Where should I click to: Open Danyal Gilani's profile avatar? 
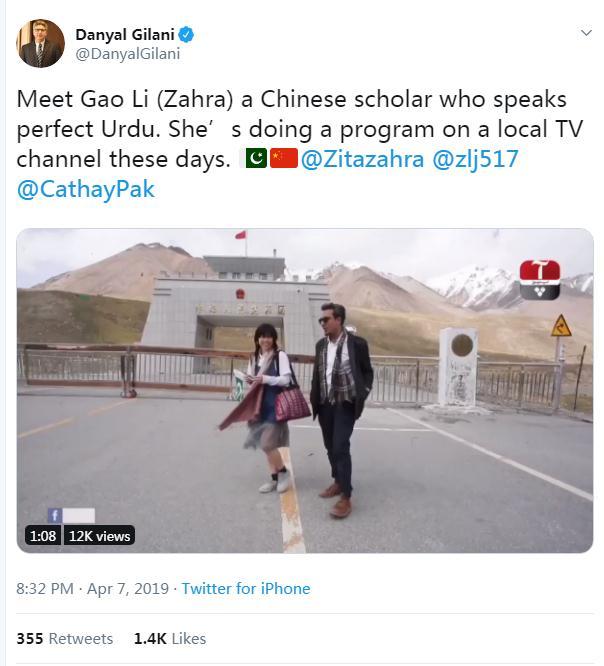point(40,43)
